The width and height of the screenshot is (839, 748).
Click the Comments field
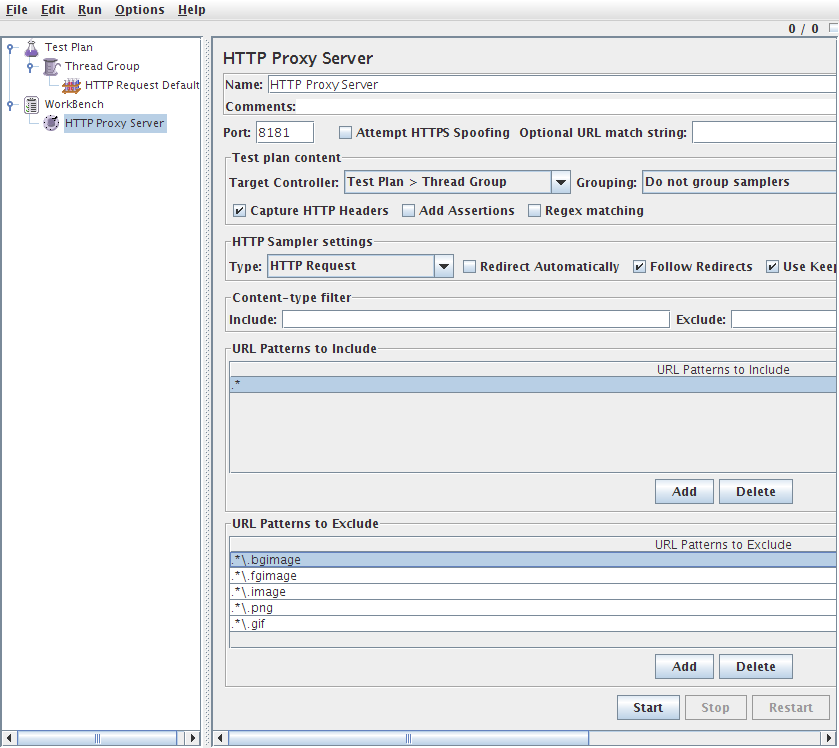(567, 106)
